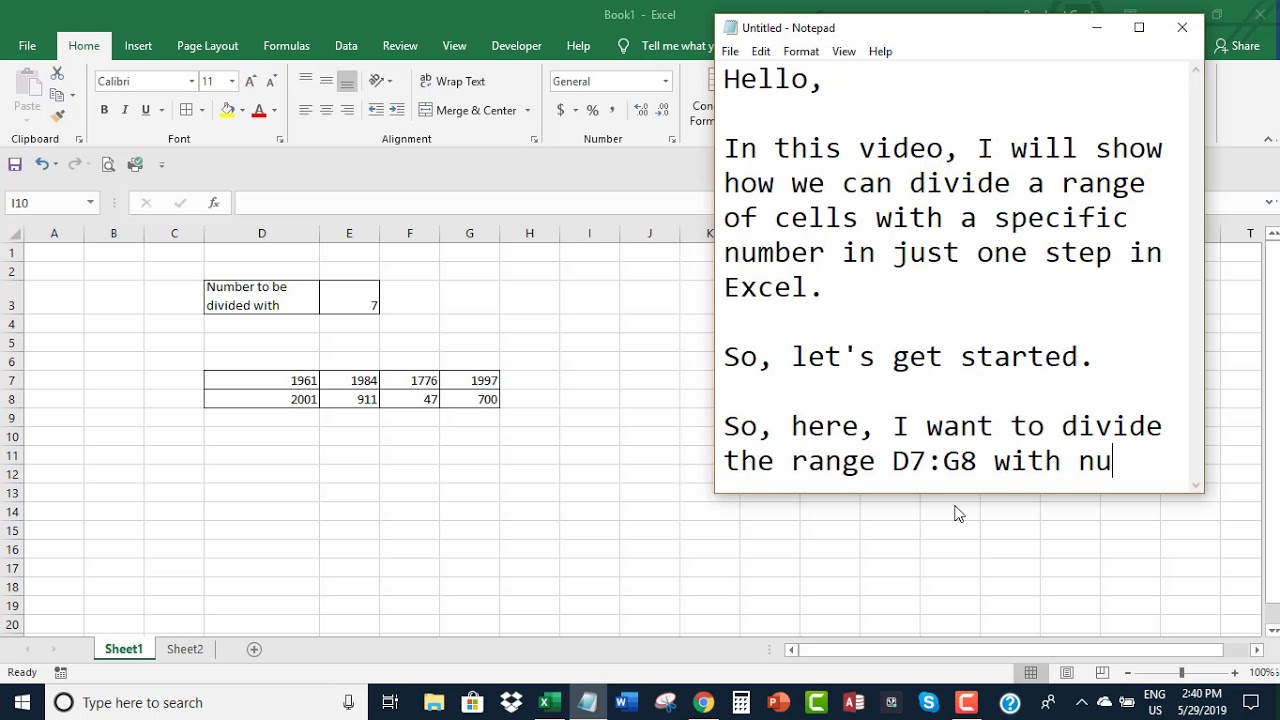Expand the Borders dropdown arrow

(x=202, y=110)
